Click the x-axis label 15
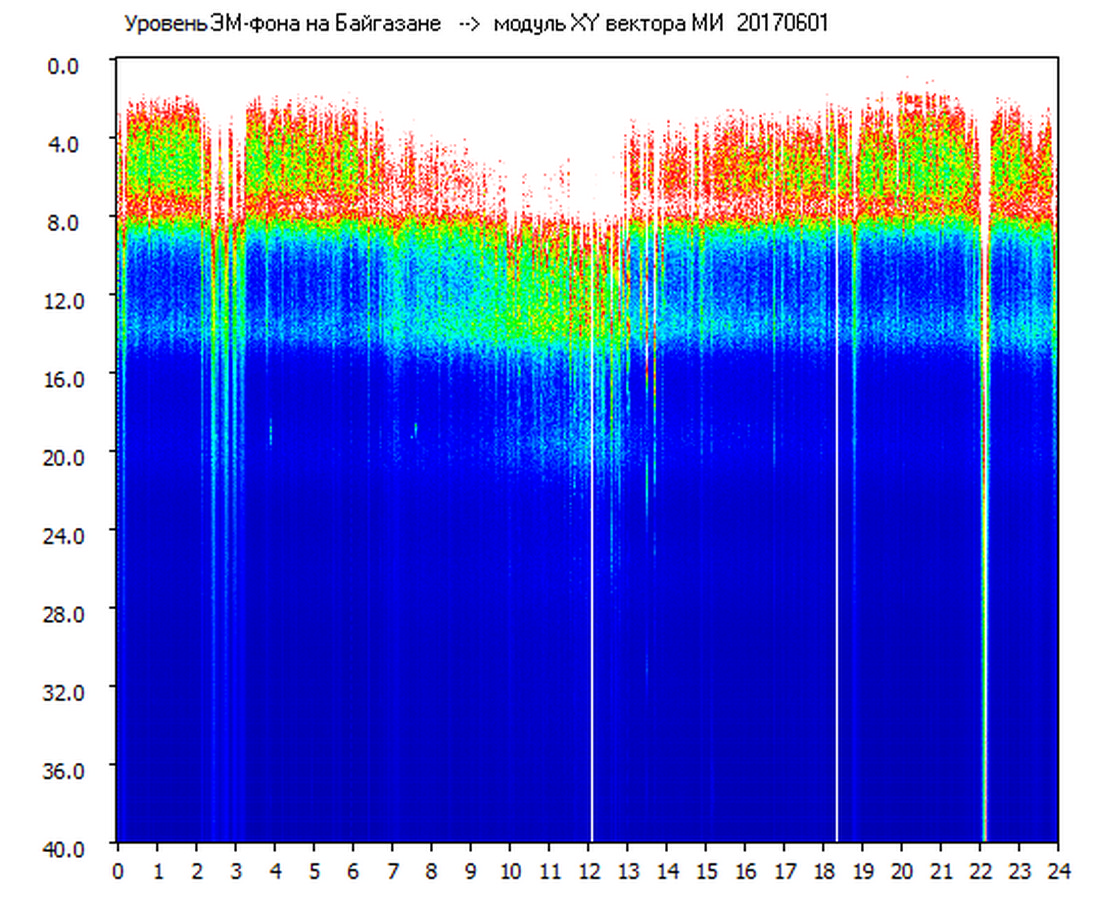Screen dimensions: 1096x900 pos(706,871)
